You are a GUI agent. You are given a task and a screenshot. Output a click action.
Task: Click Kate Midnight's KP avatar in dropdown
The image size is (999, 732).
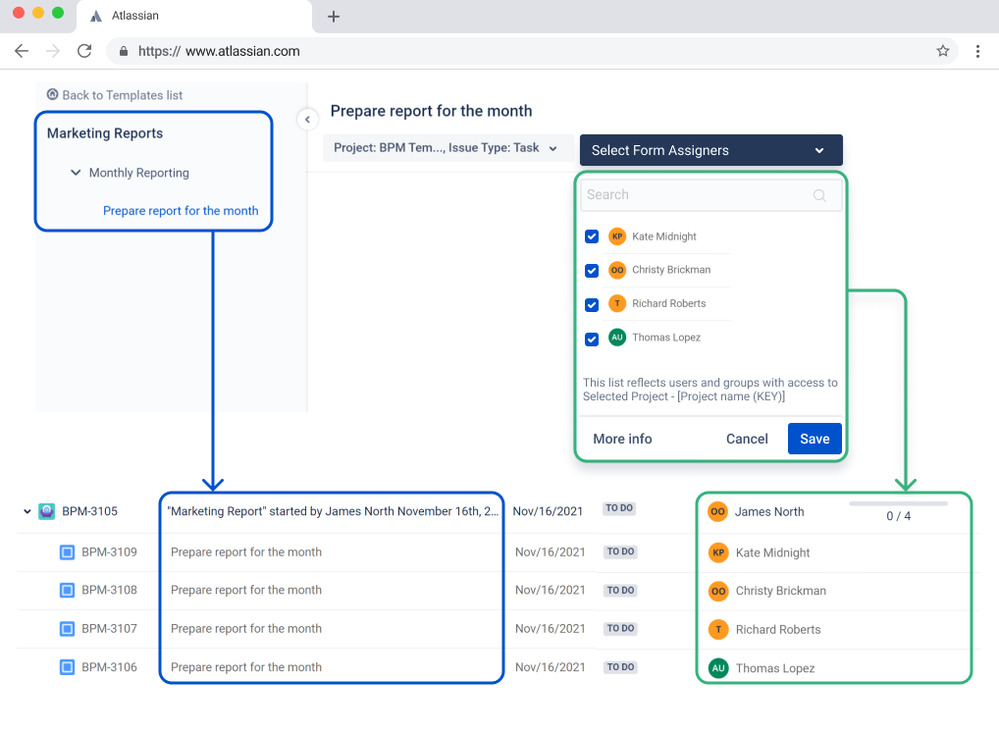point(617,236)
